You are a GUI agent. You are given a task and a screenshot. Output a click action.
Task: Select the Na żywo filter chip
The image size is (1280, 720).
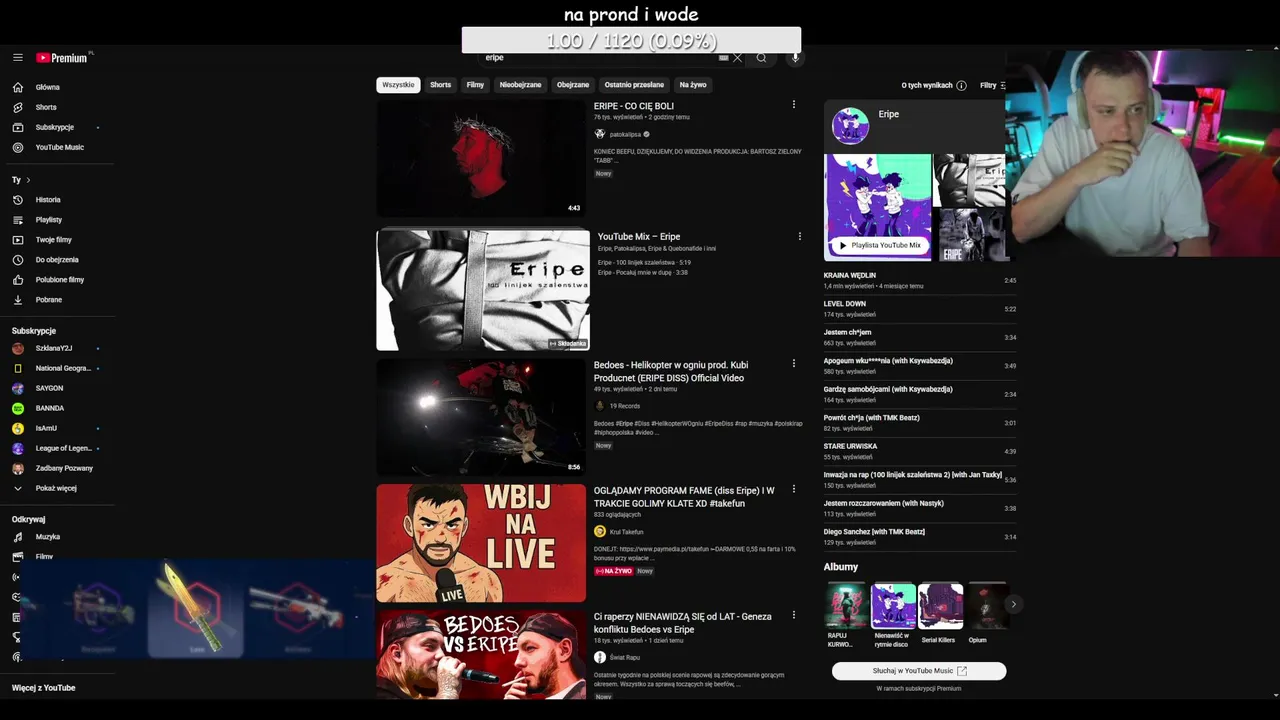tap(692, 85)
